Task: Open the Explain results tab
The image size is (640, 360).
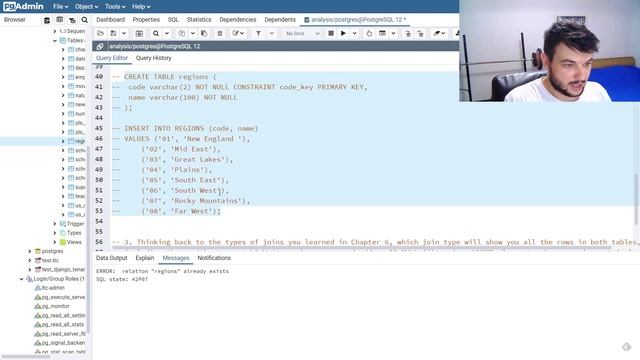Action: pos(145,258)
